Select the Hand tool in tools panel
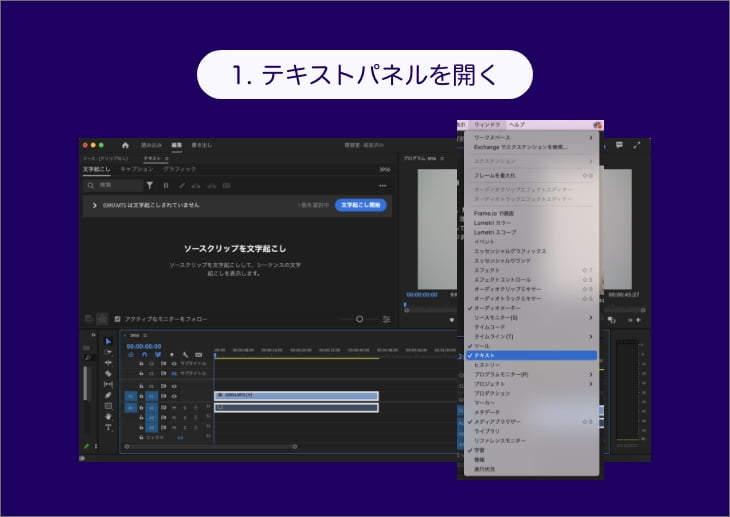 coord(108,416)
